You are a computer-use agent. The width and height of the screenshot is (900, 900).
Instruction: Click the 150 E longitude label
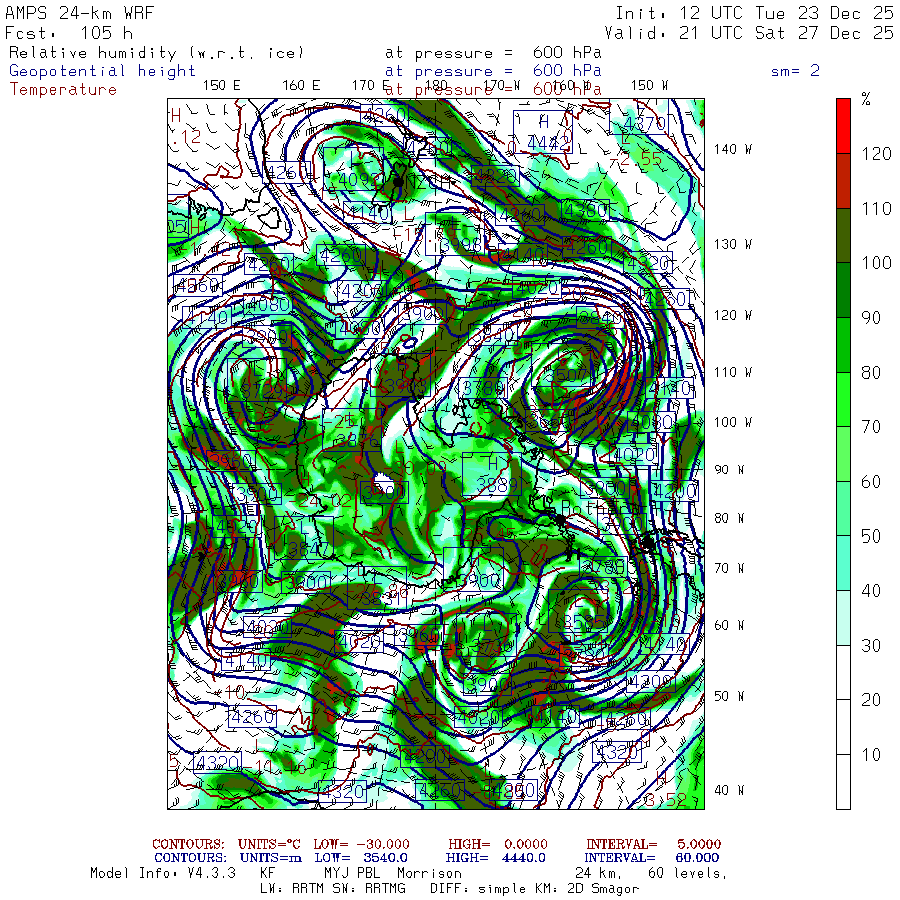(221, 86)
